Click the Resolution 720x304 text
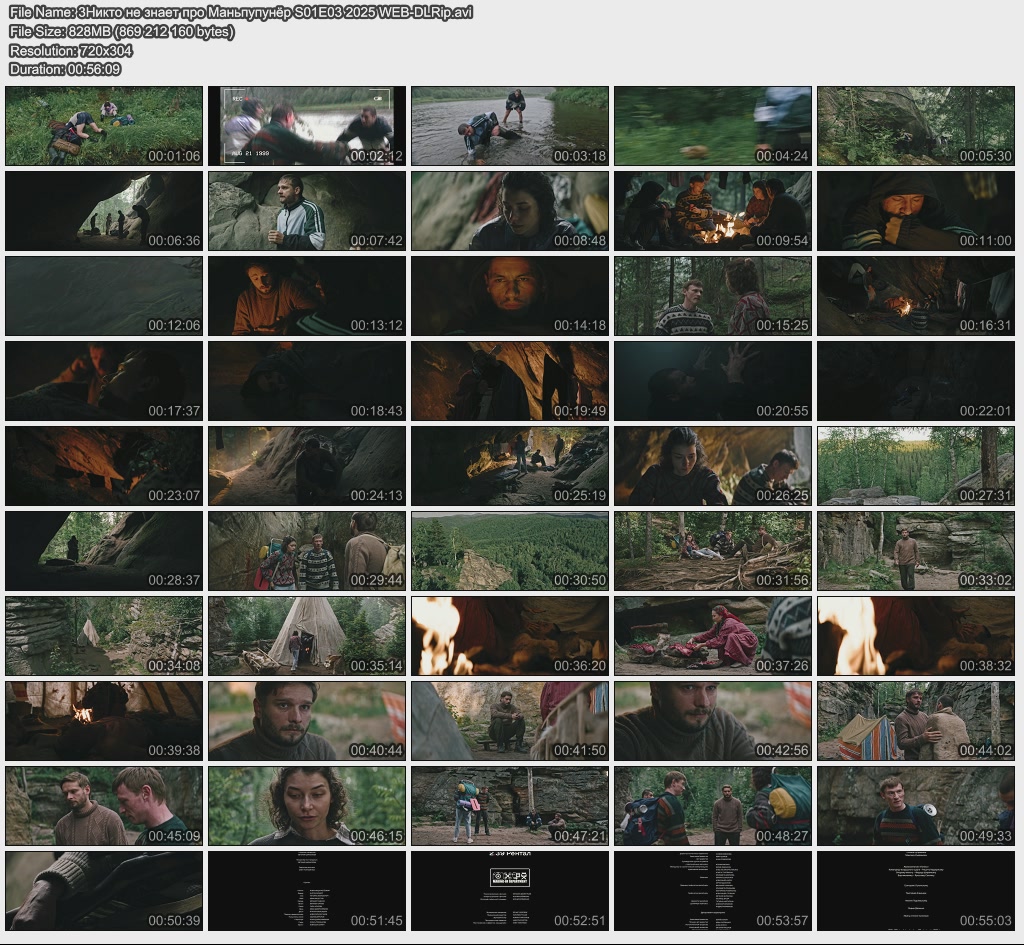Viewport: 1024px width, 945px height. tap(71, 50)
